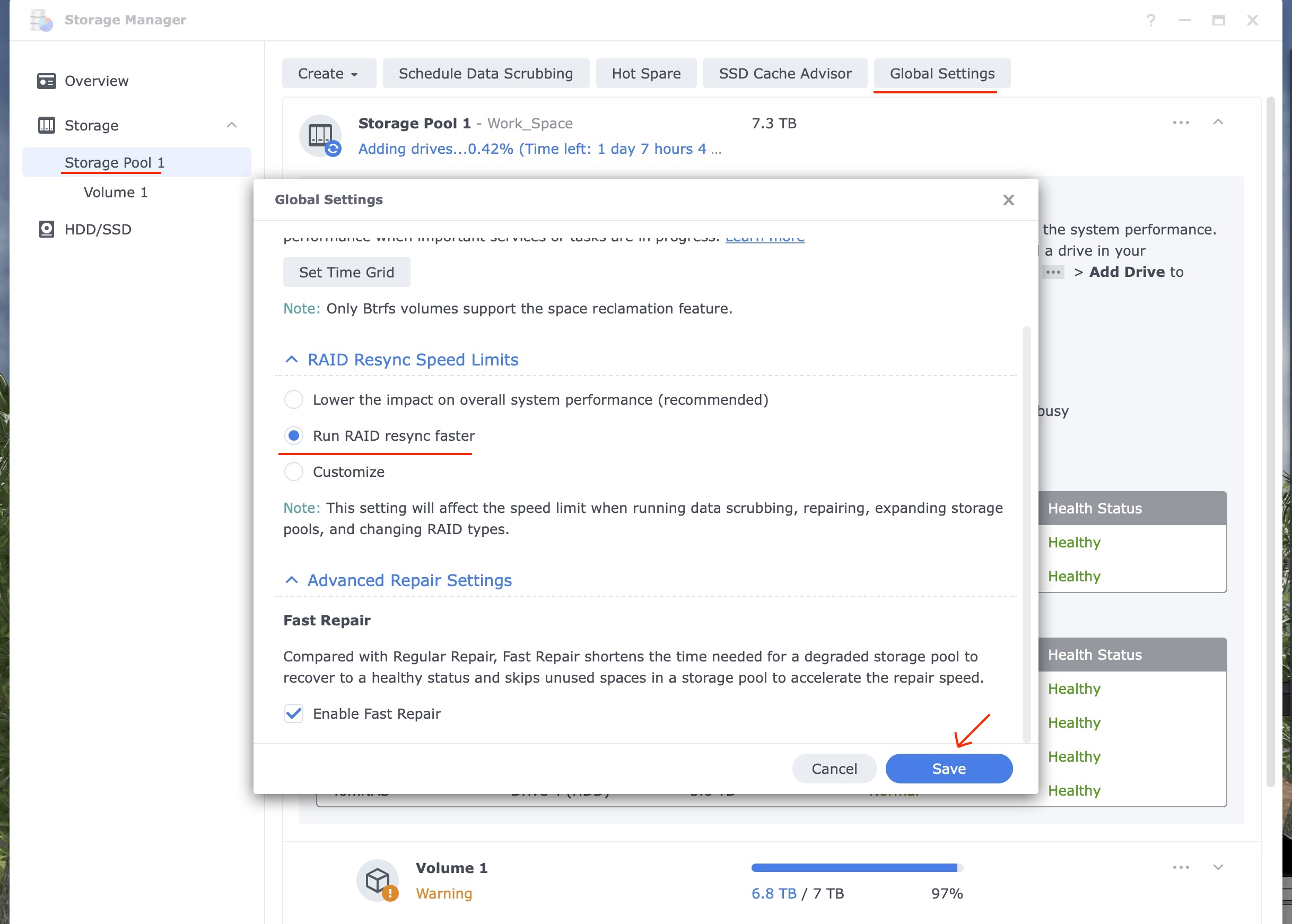Open the Create dropdown menu
The width and height of the screenshot is (1292, 924).
pos(328,73)
